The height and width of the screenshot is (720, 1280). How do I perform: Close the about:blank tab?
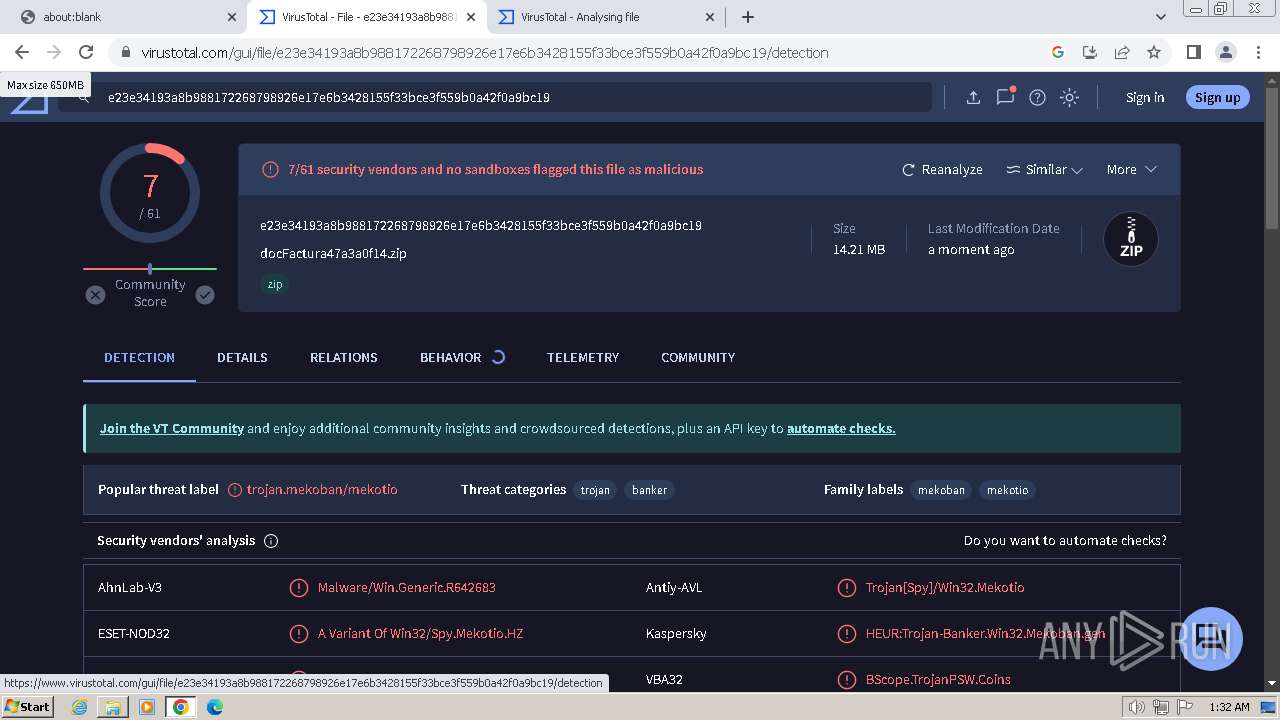point(232,17)
